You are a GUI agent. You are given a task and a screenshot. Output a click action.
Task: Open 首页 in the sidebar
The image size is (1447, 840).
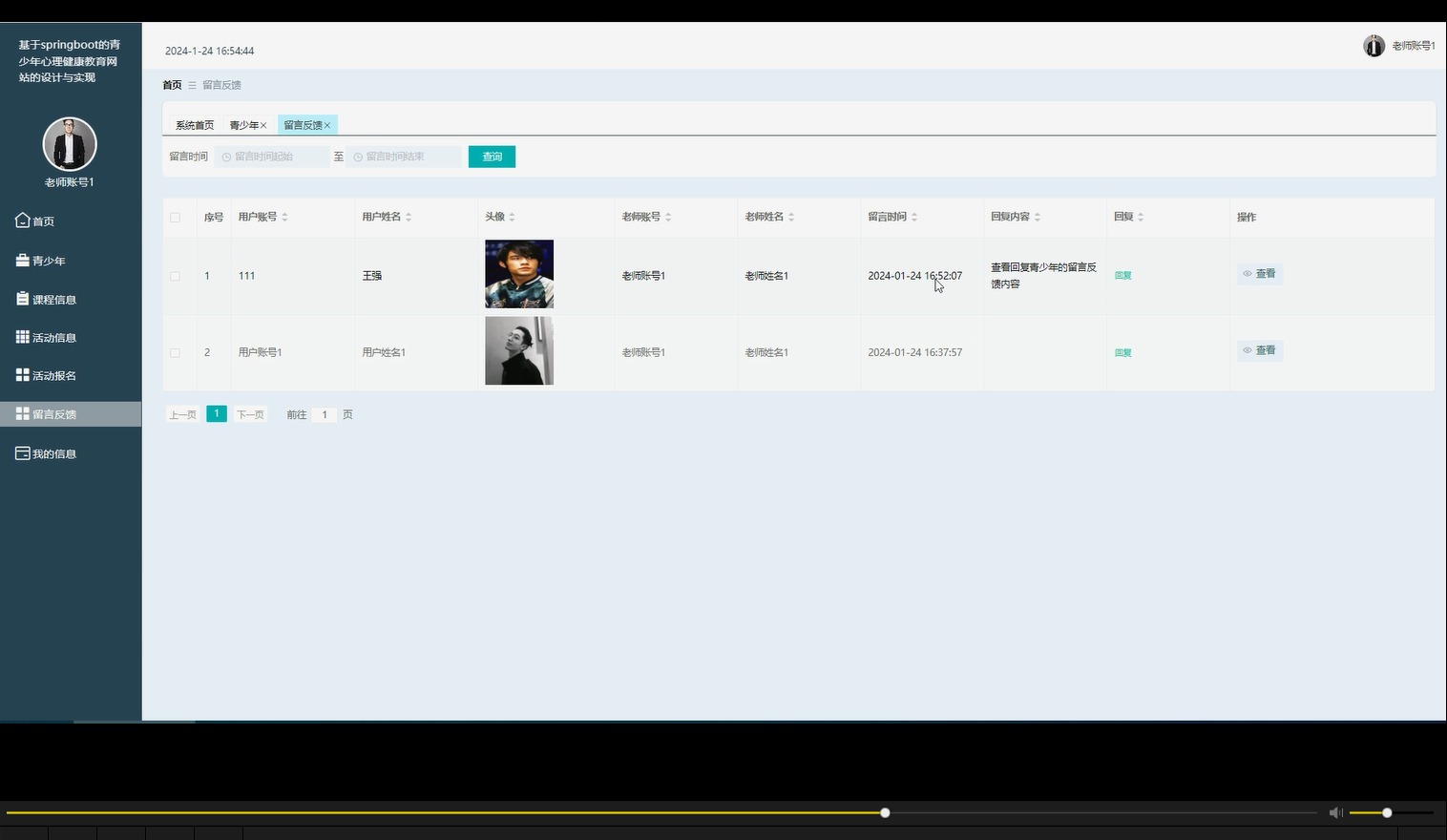71,220
